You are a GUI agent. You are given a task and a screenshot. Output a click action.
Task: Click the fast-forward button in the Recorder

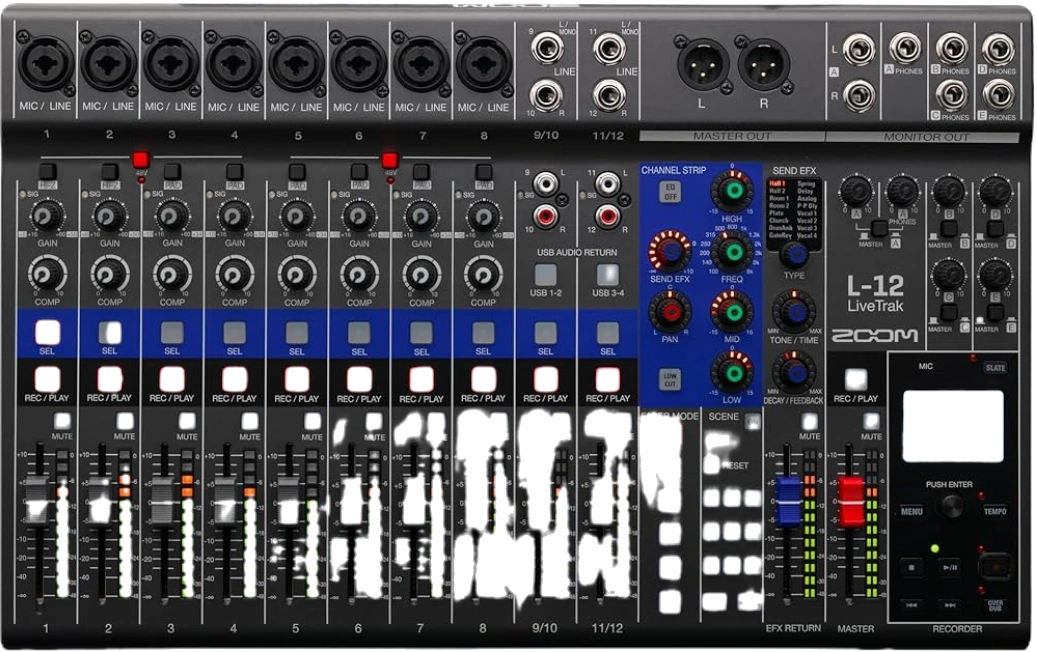(x=950, y=605)
